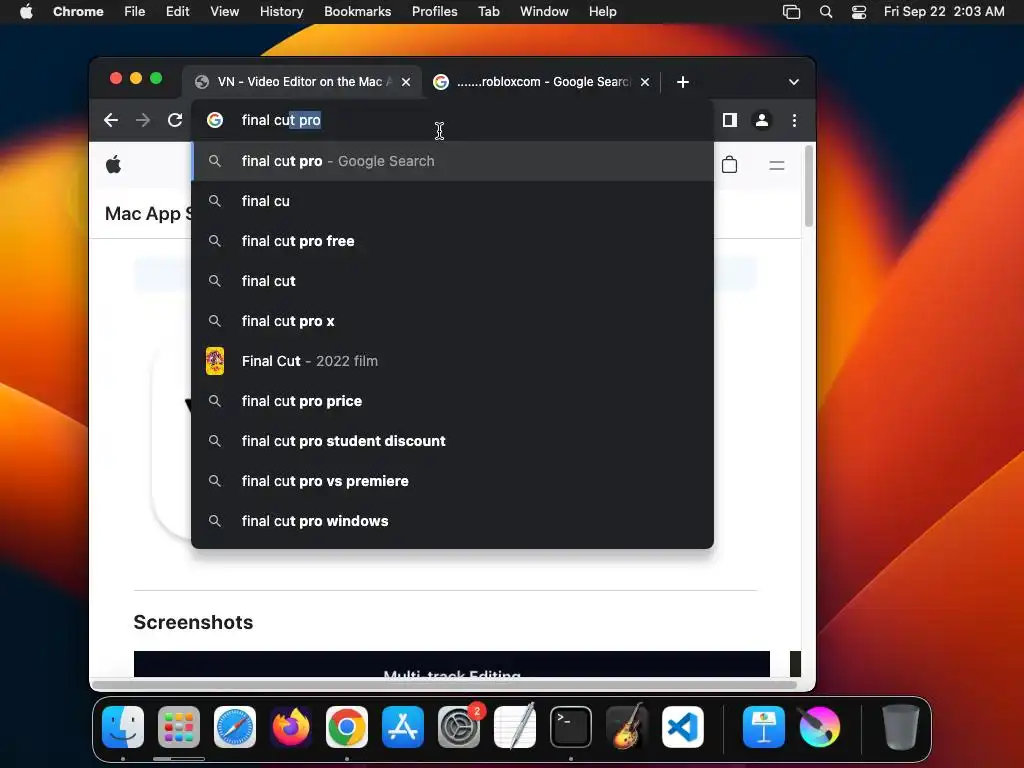The width and height of the screenshot is (1024, 768).
Task: Open the File menu
Action: coord(135,11)
